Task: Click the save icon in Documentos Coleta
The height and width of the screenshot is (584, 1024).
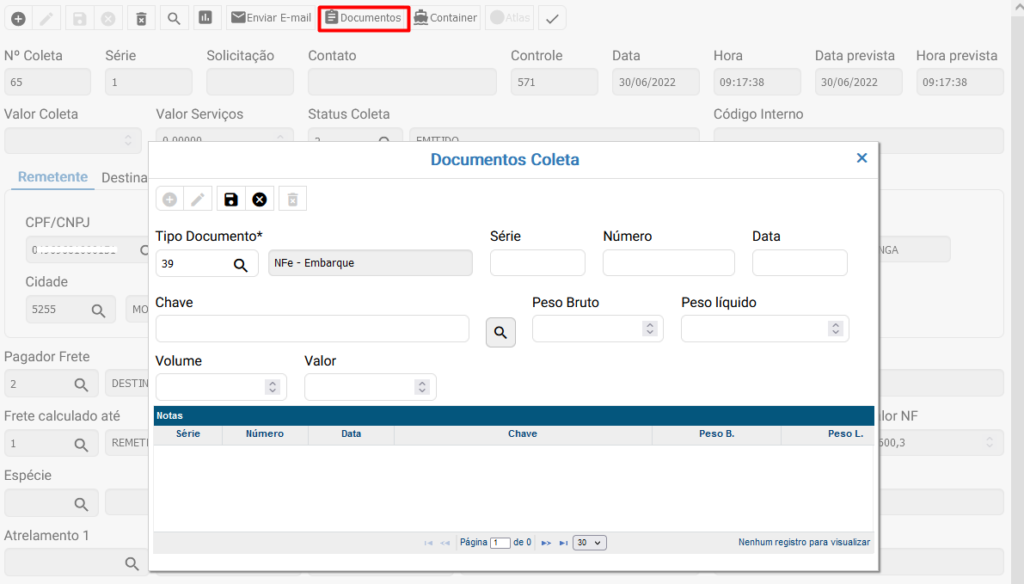Action: 231,199
